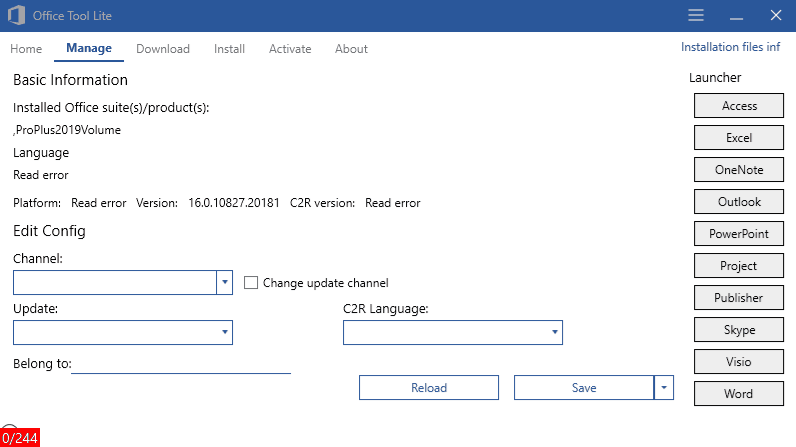Click the Read error value after Platform
796x447 pixels.
[x=98, y=203]
